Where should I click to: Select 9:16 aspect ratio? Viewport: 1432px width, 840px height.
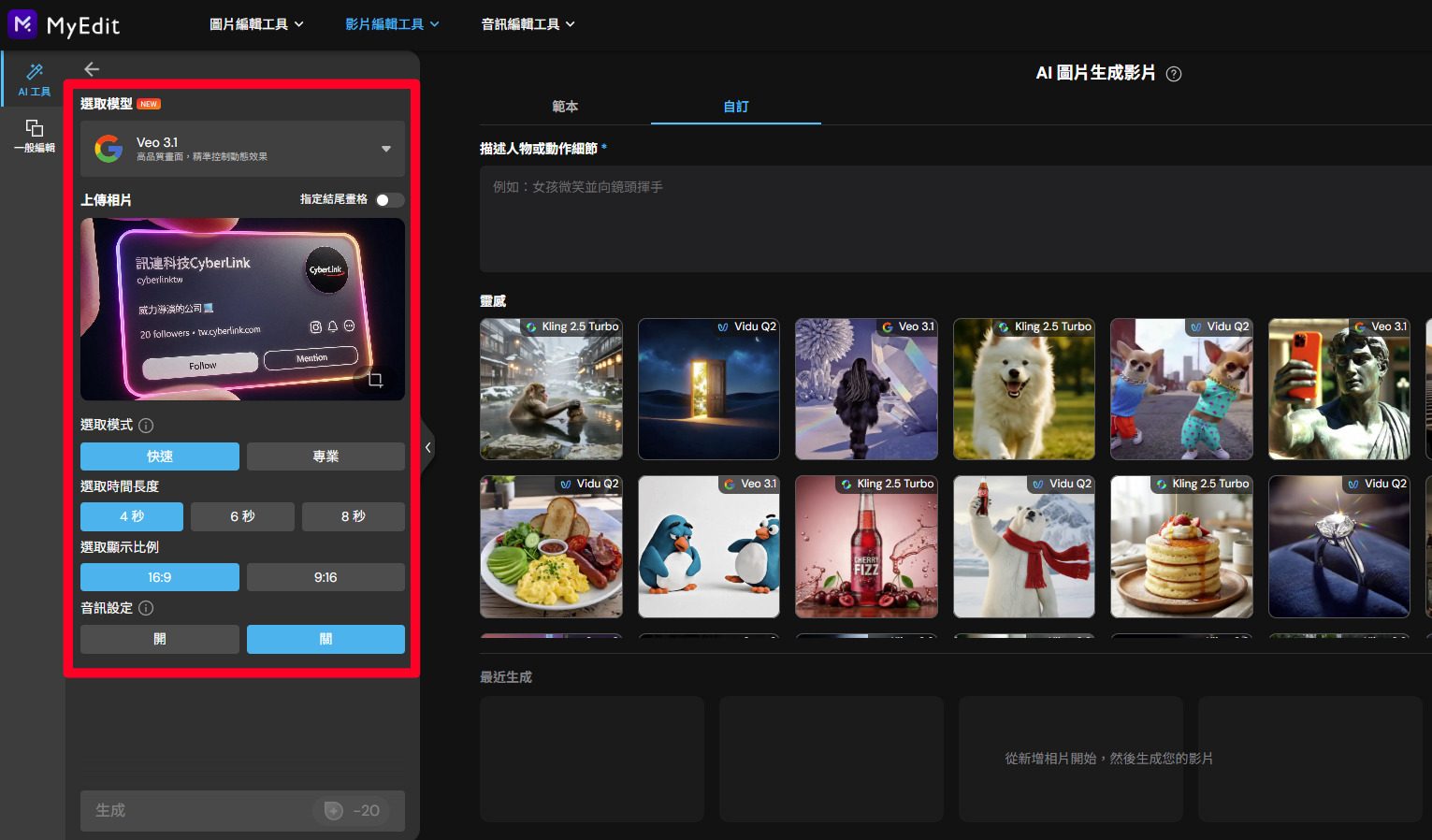tap(325, 577)
